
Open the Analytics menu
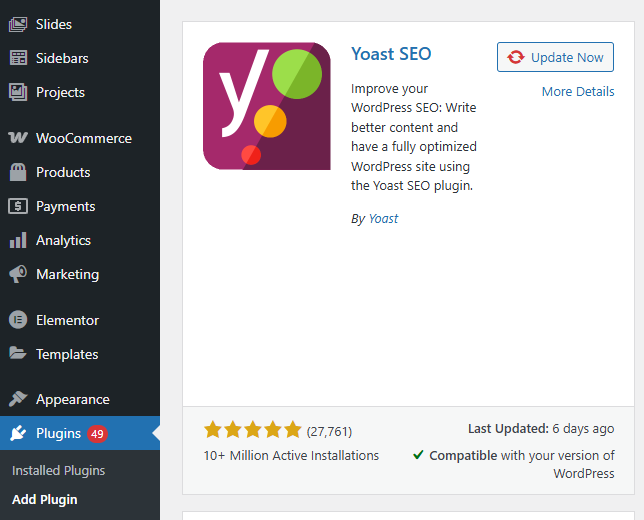click(80, 240)
